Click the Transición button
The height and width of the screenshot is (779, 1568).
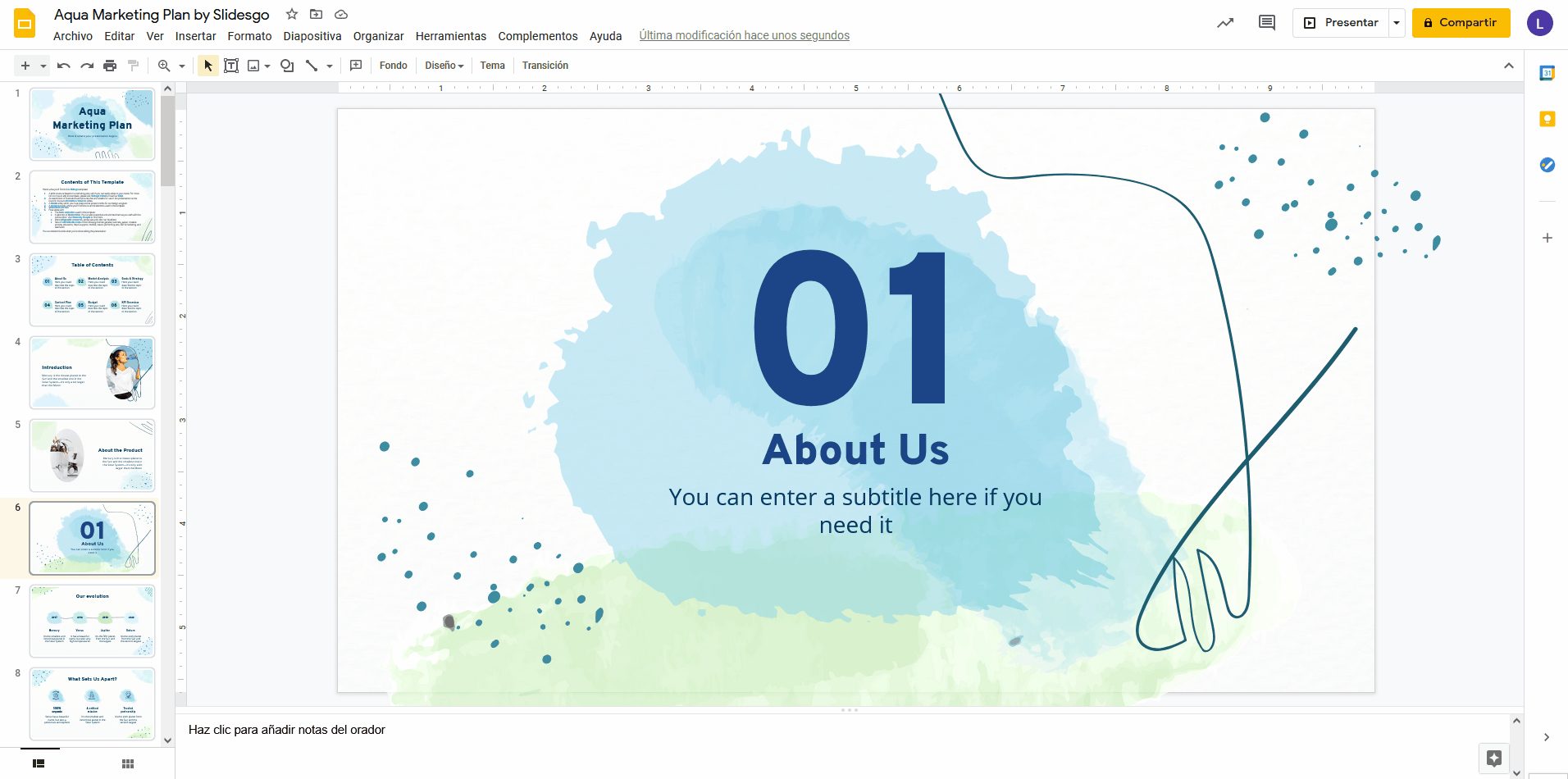[x=545, y=66]
